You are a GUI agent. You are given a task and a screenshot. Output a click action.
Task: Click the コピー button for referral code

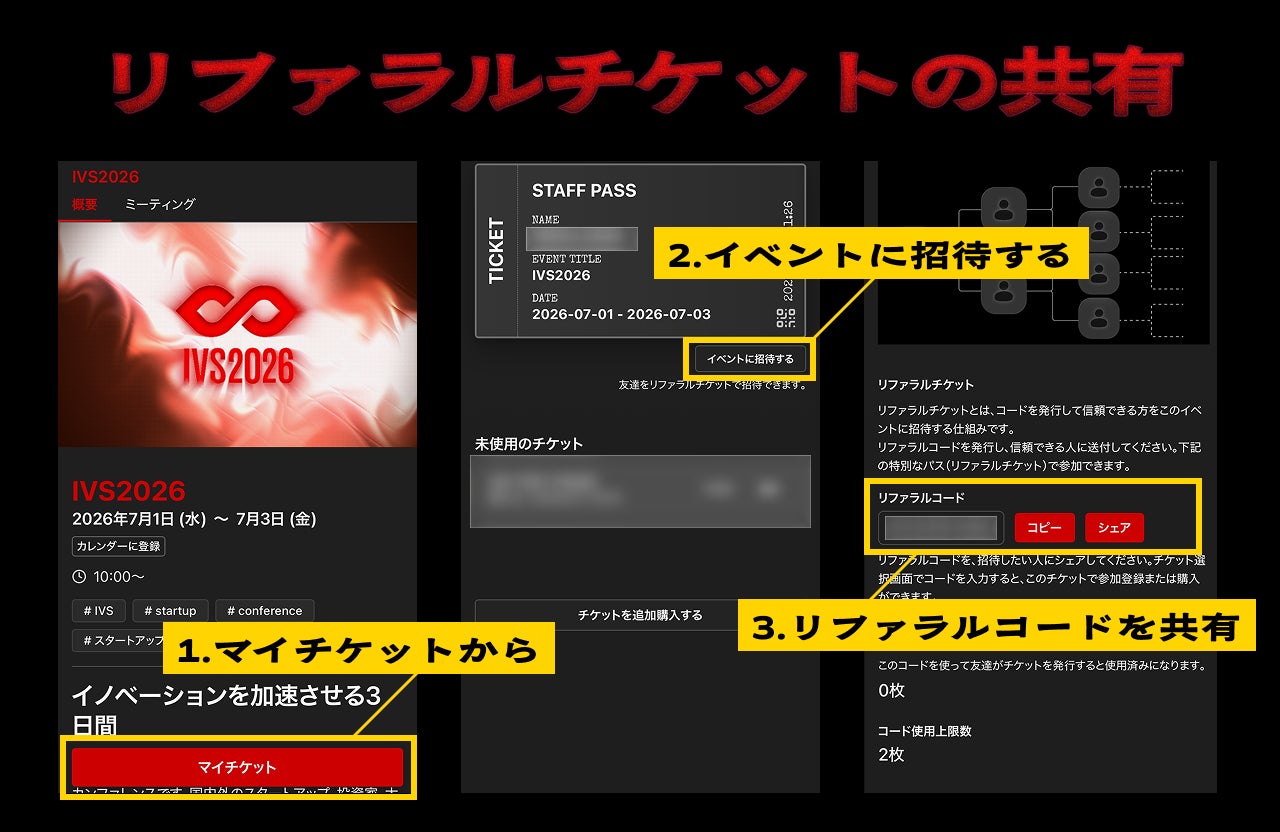click(1045, 527)
